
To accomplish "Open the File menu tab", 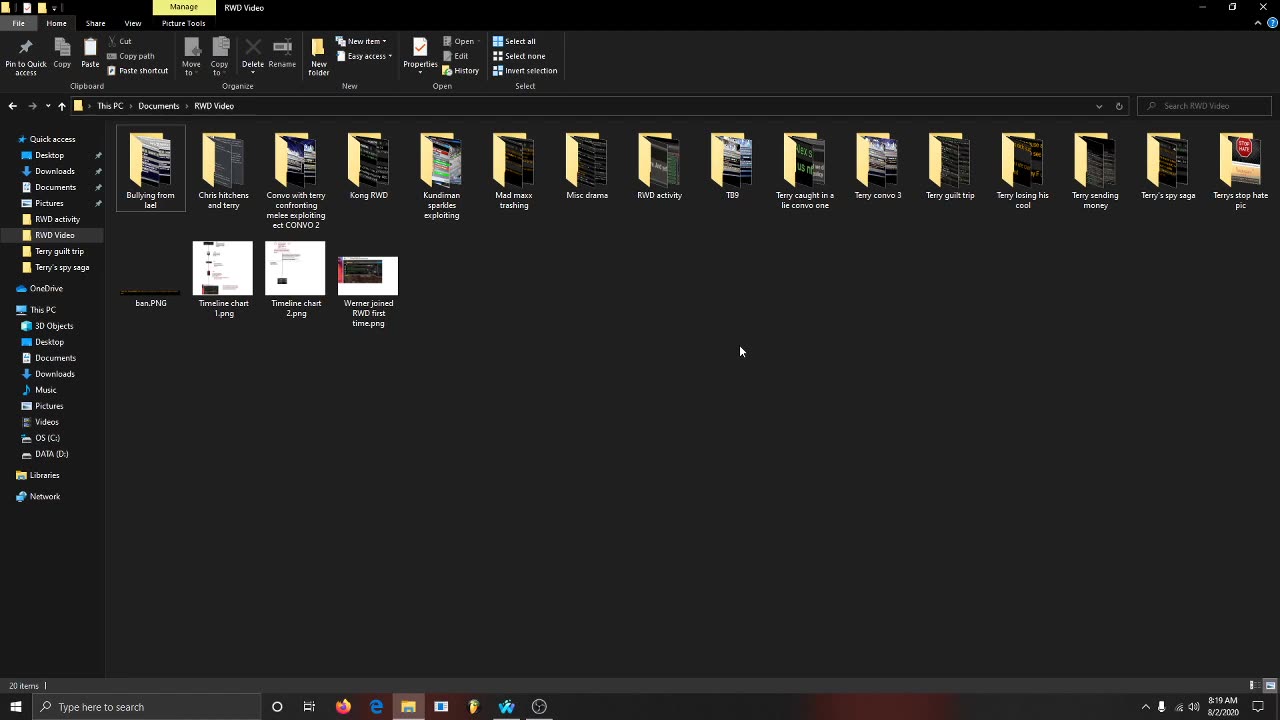I will click(x=18, y=23).
